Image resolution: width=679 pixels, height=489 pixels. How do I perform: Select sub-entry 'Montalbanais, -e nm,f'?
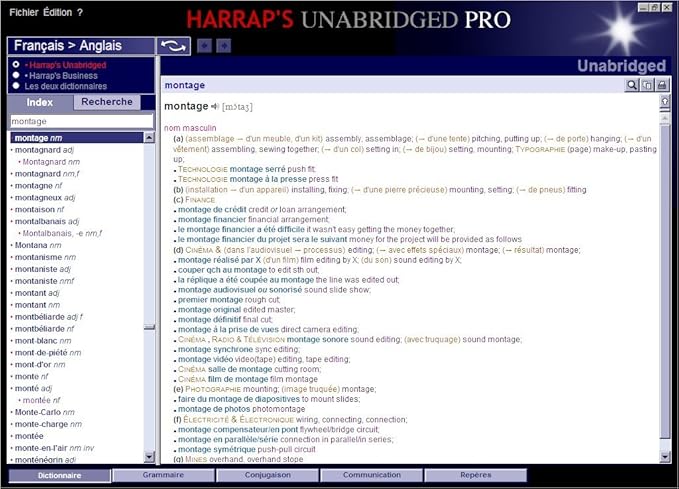(x=62, y=233)
